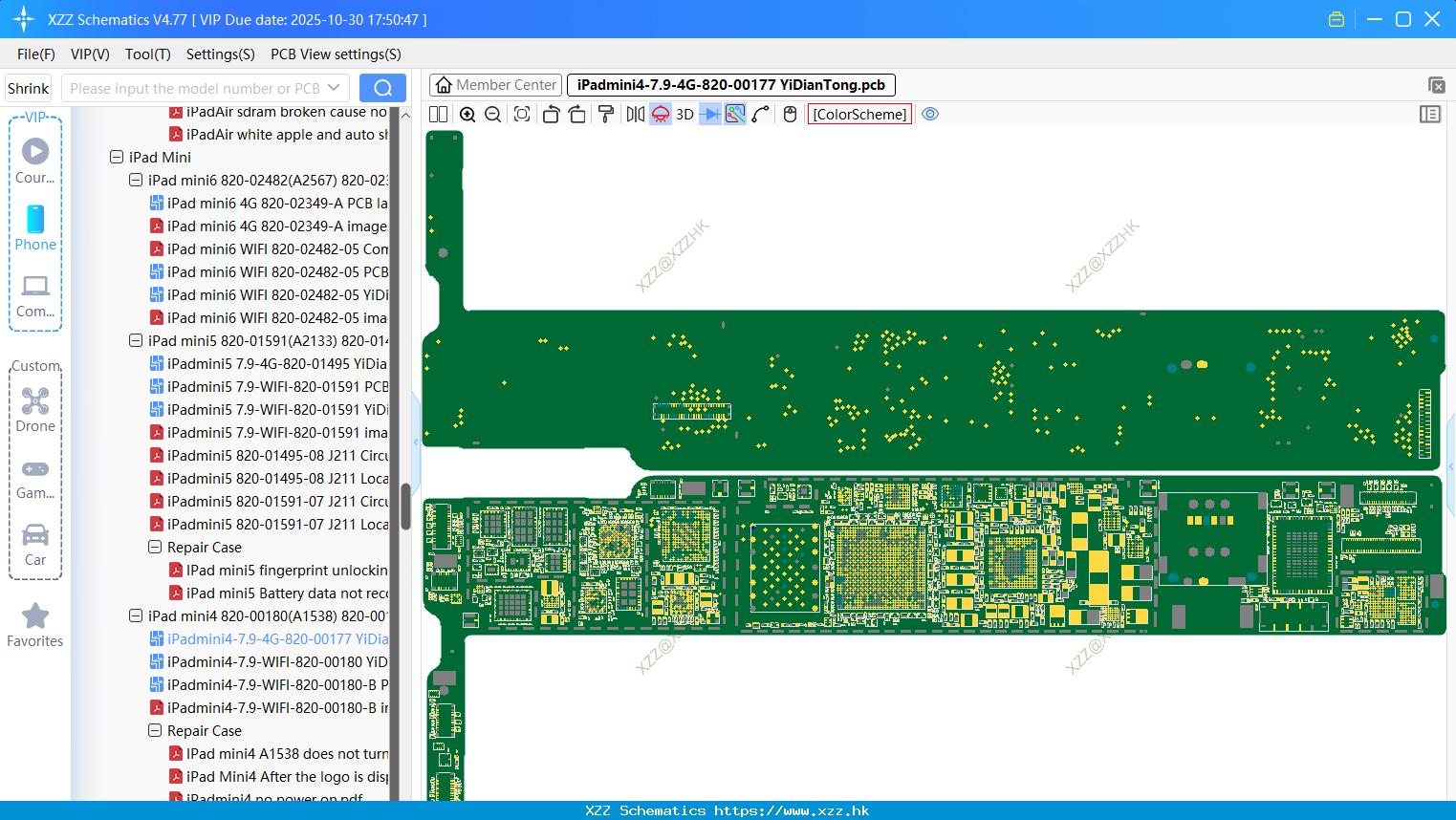Collapse the Repair Case node under iPad mini4

155,730
